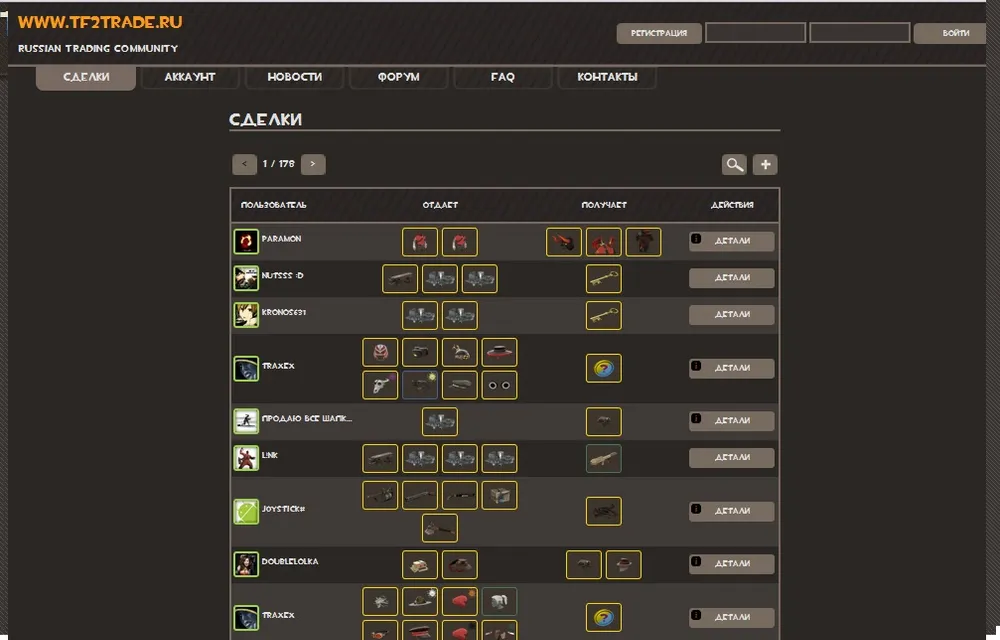Click DOUBLELOLKA's avatar
This screenshot has width=1000, height=640.
[246, 564]
